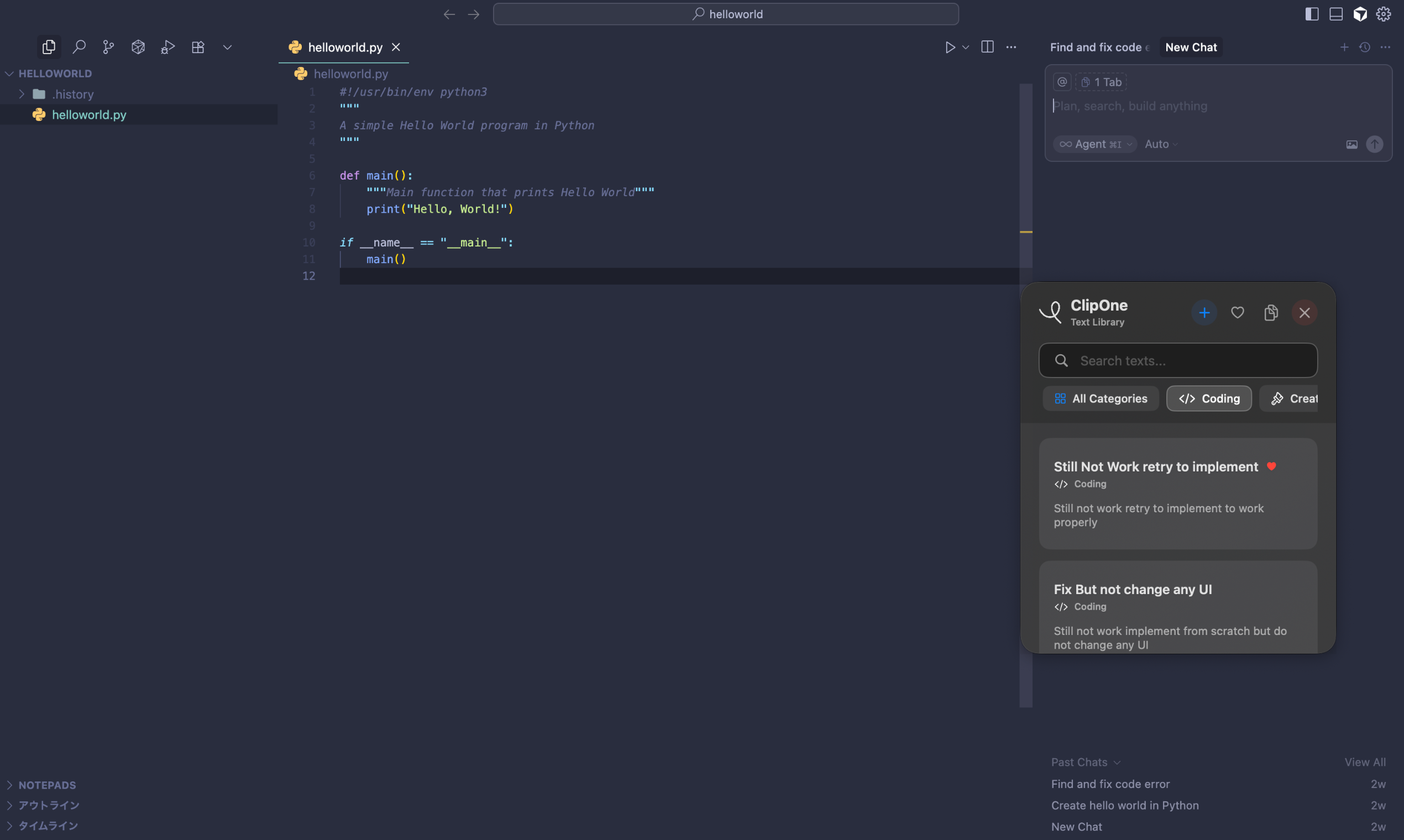The height and width of the screenshot is (840, 1404).
Task: Click the print("Hello, World!") code line
Action: pos(439,209)
